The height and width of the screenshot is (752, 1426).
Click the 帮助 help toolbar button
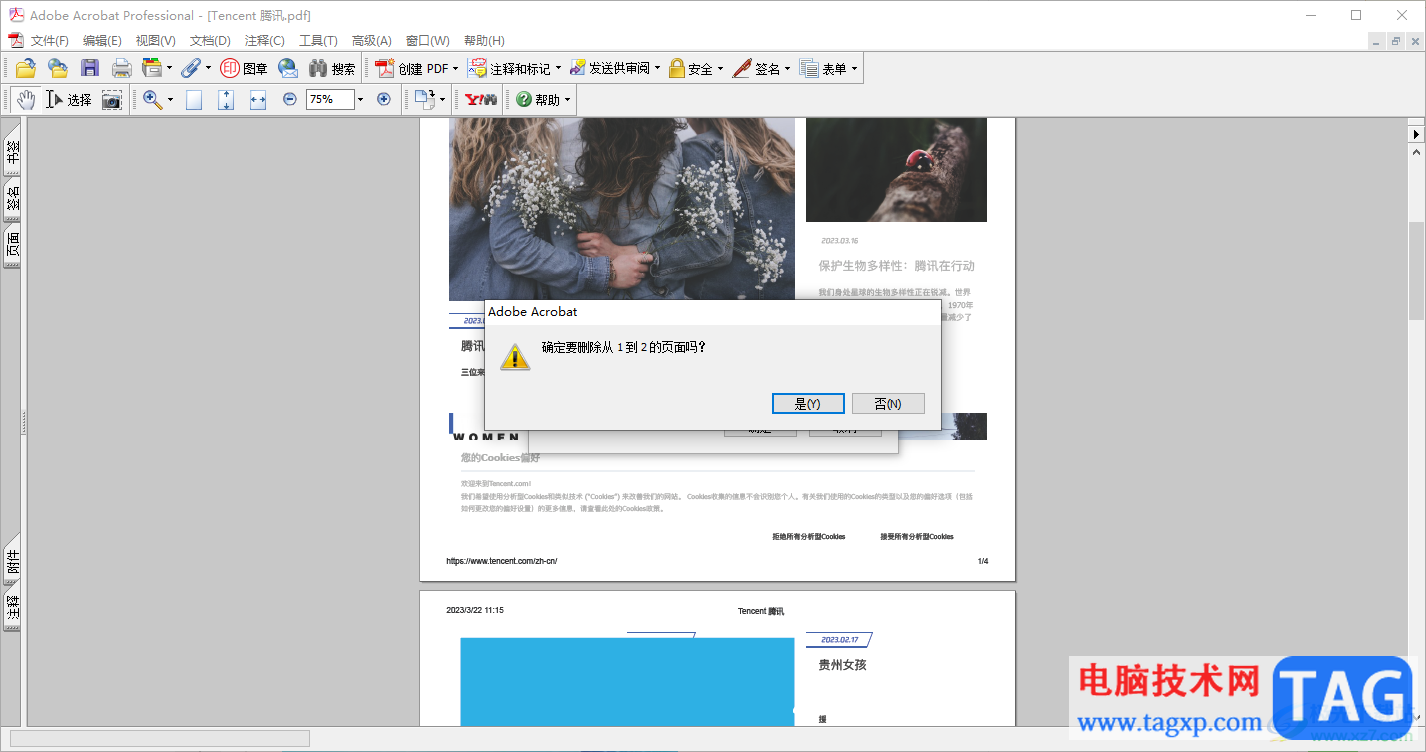pyautogui.click(x=538, y=99)
